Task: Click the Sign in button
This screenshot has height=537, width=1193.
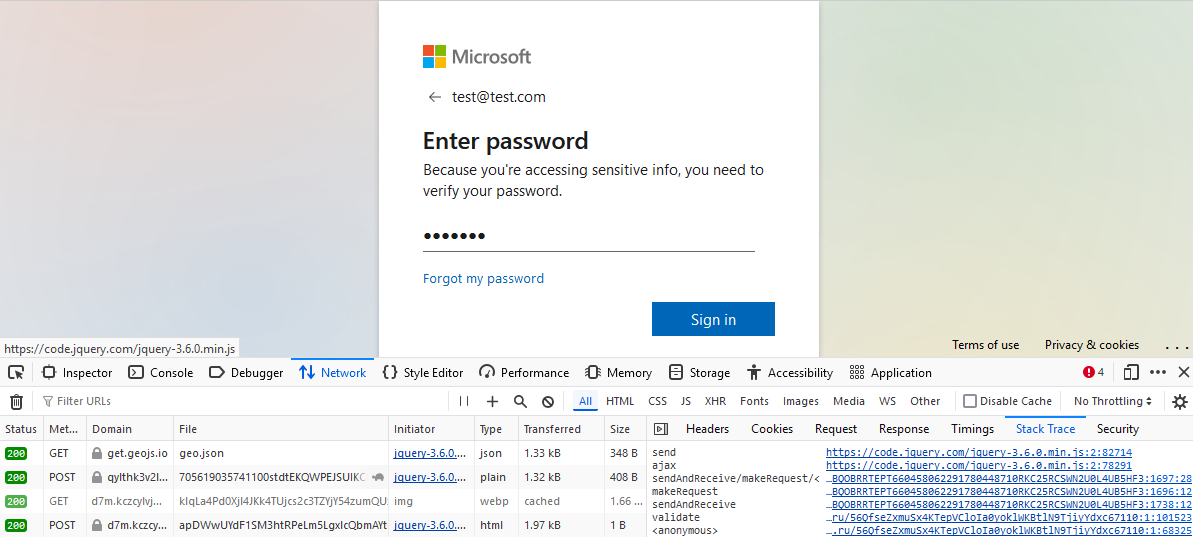Action: click(x=713, y=319)
